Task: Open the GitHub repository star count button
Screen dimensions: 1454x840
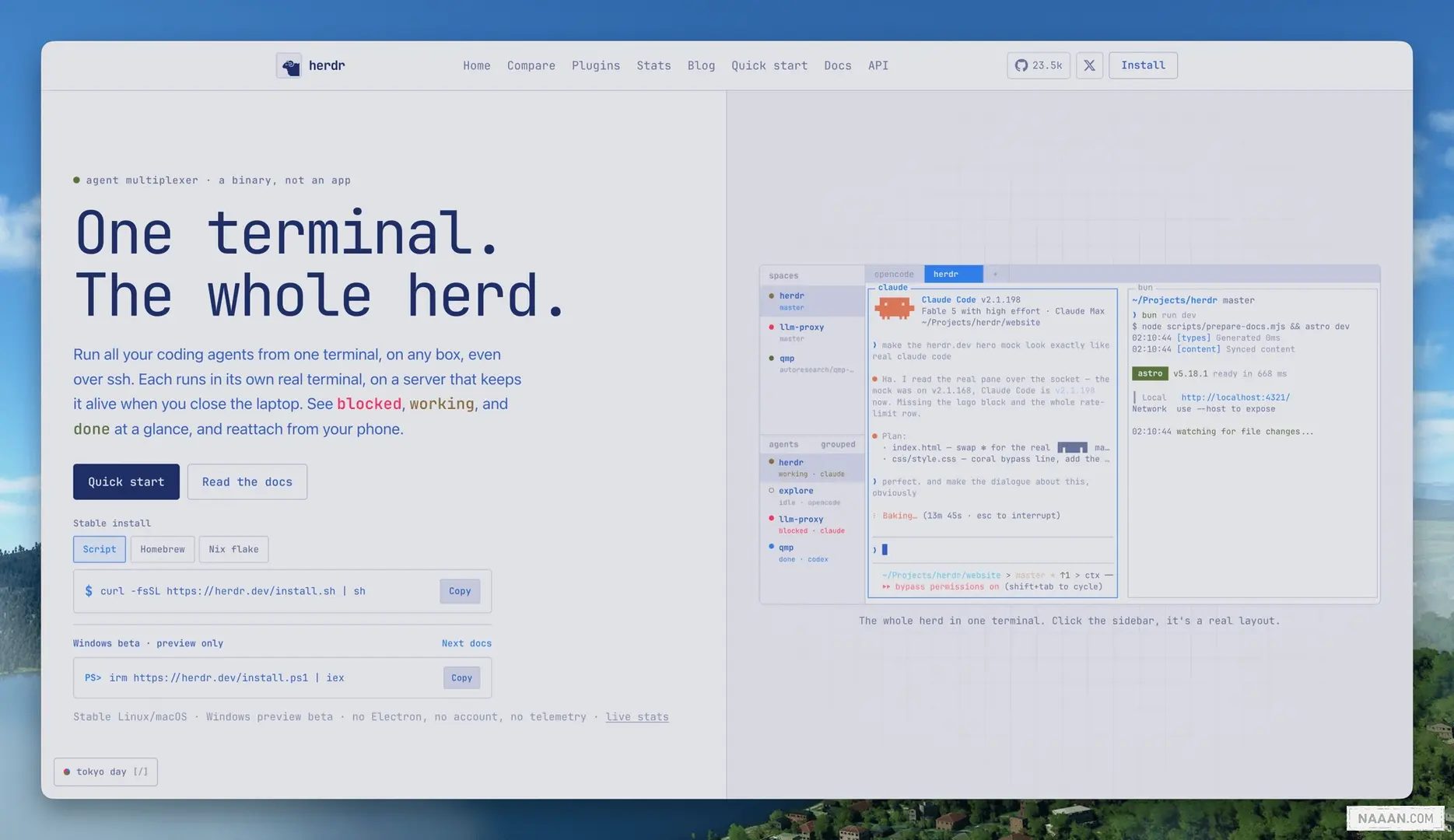Action: pos(1039,65)
